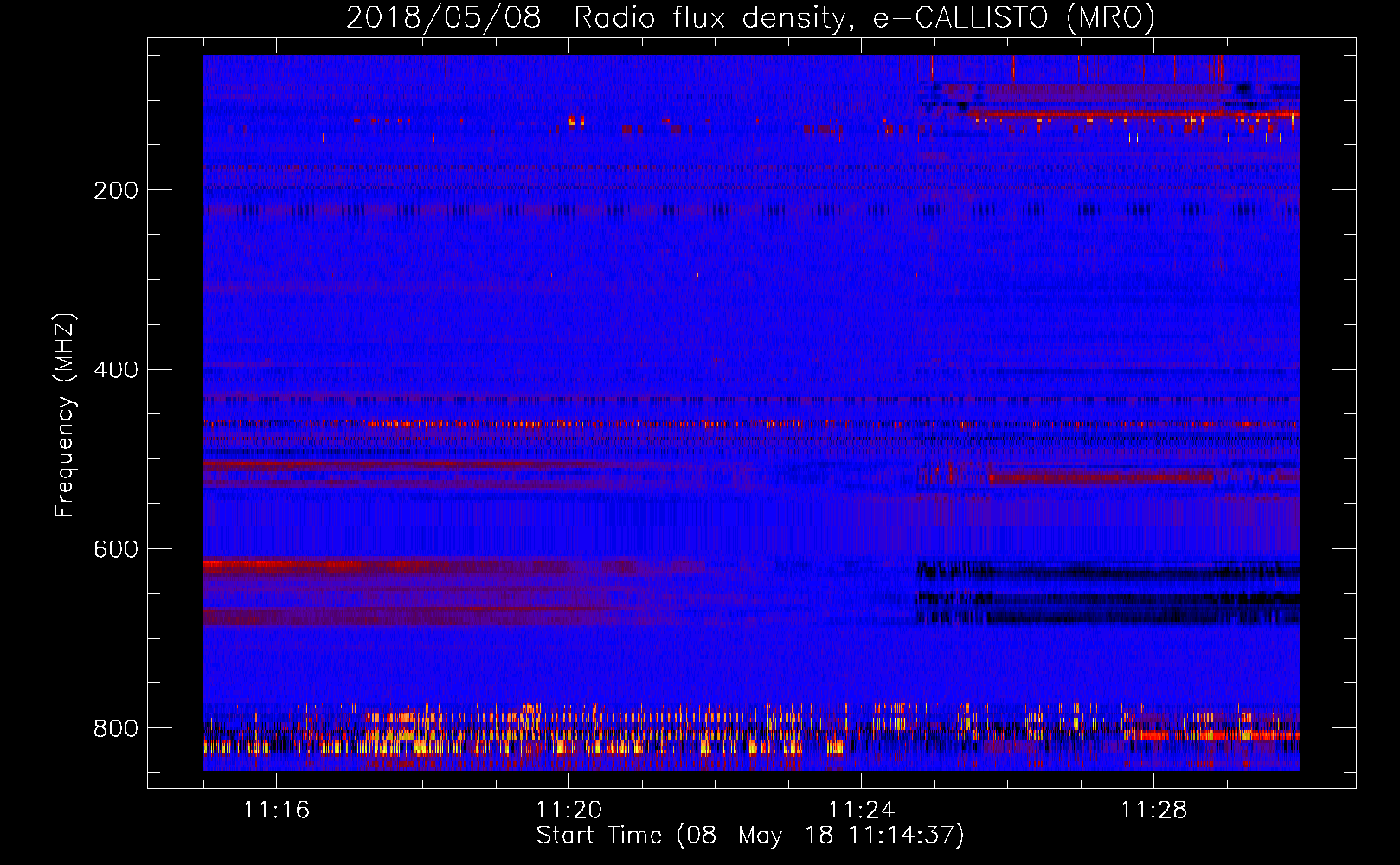
Task: Click the 600 frequency tick label
Action: 116,549
